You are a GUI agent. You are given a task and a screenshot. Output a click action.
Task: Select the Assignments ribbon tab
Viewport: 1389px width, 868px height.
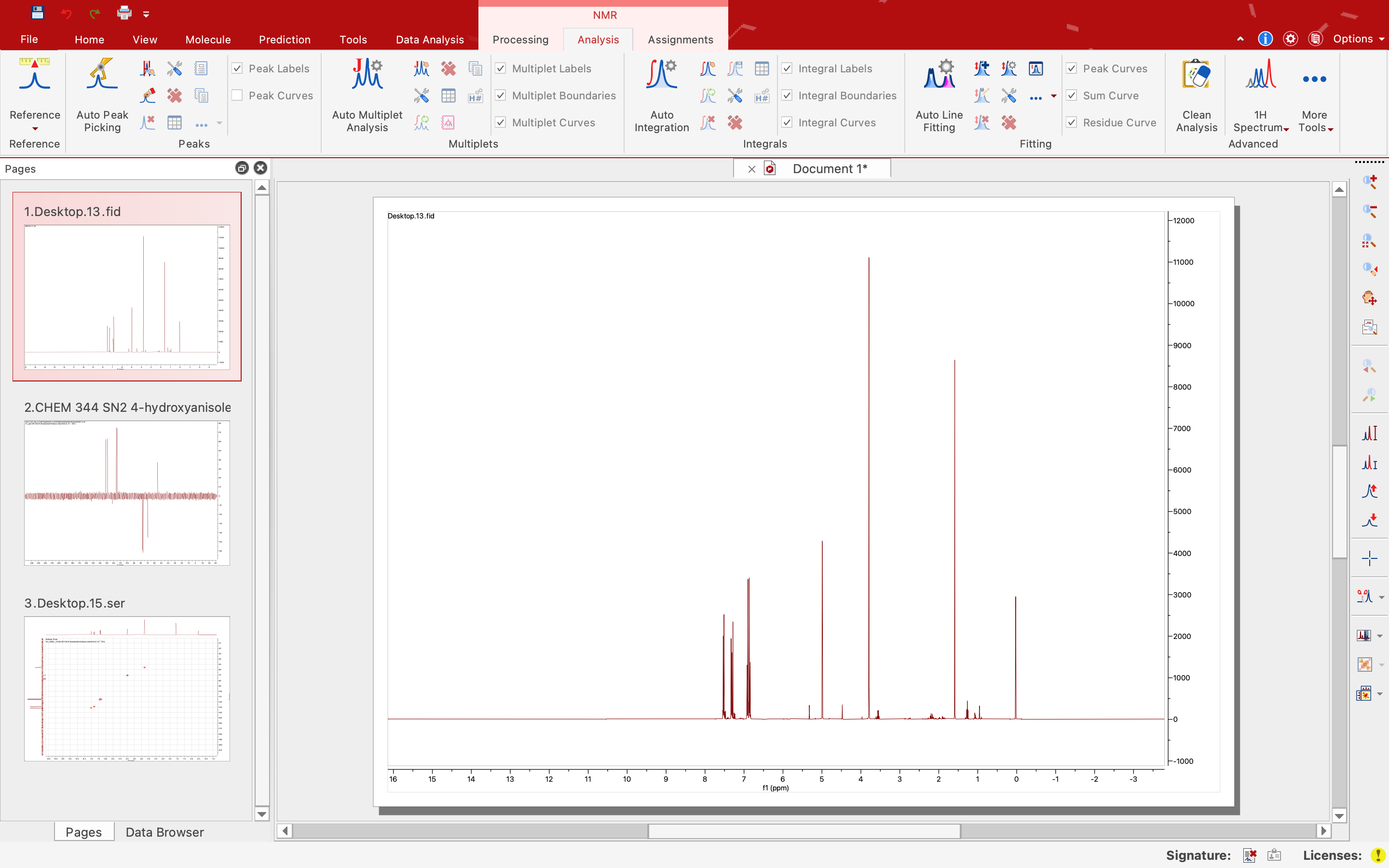(x=680, y=39)
